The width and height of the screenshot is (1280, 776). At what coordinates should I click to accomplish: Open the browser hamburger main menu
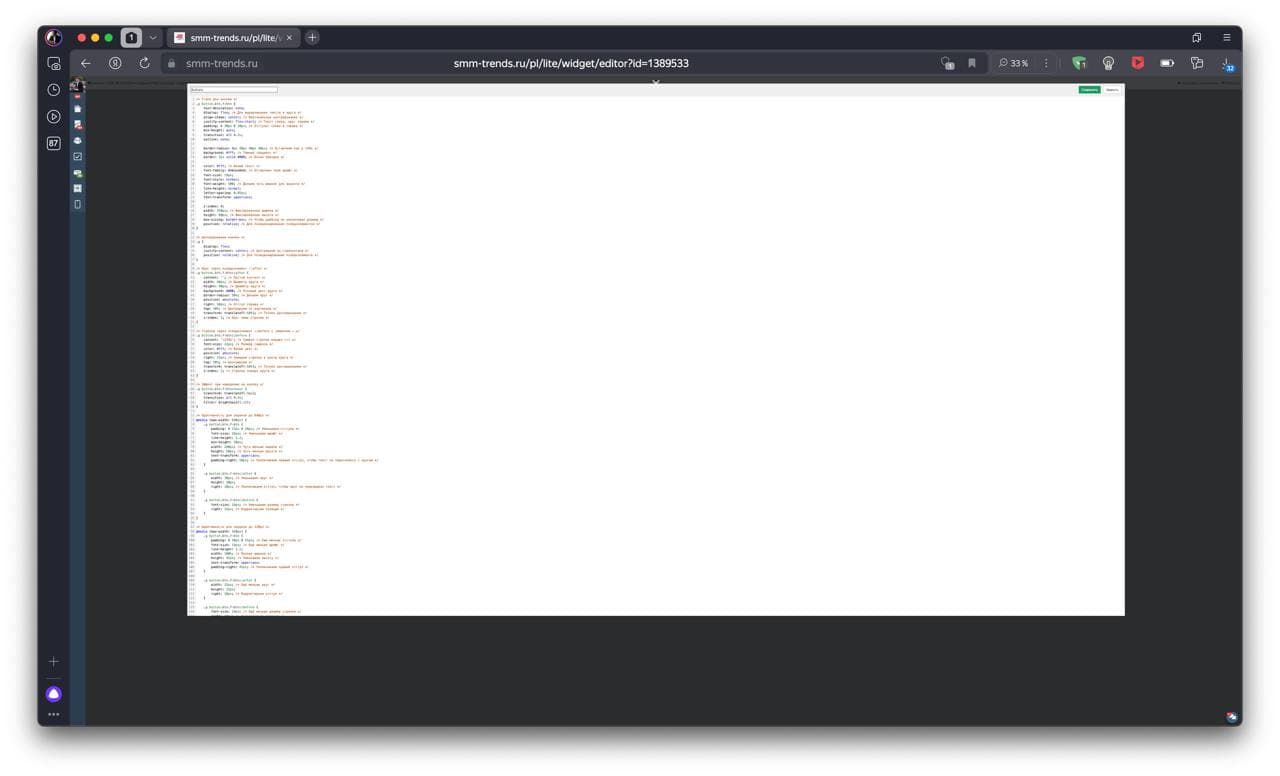point(1227,38)
